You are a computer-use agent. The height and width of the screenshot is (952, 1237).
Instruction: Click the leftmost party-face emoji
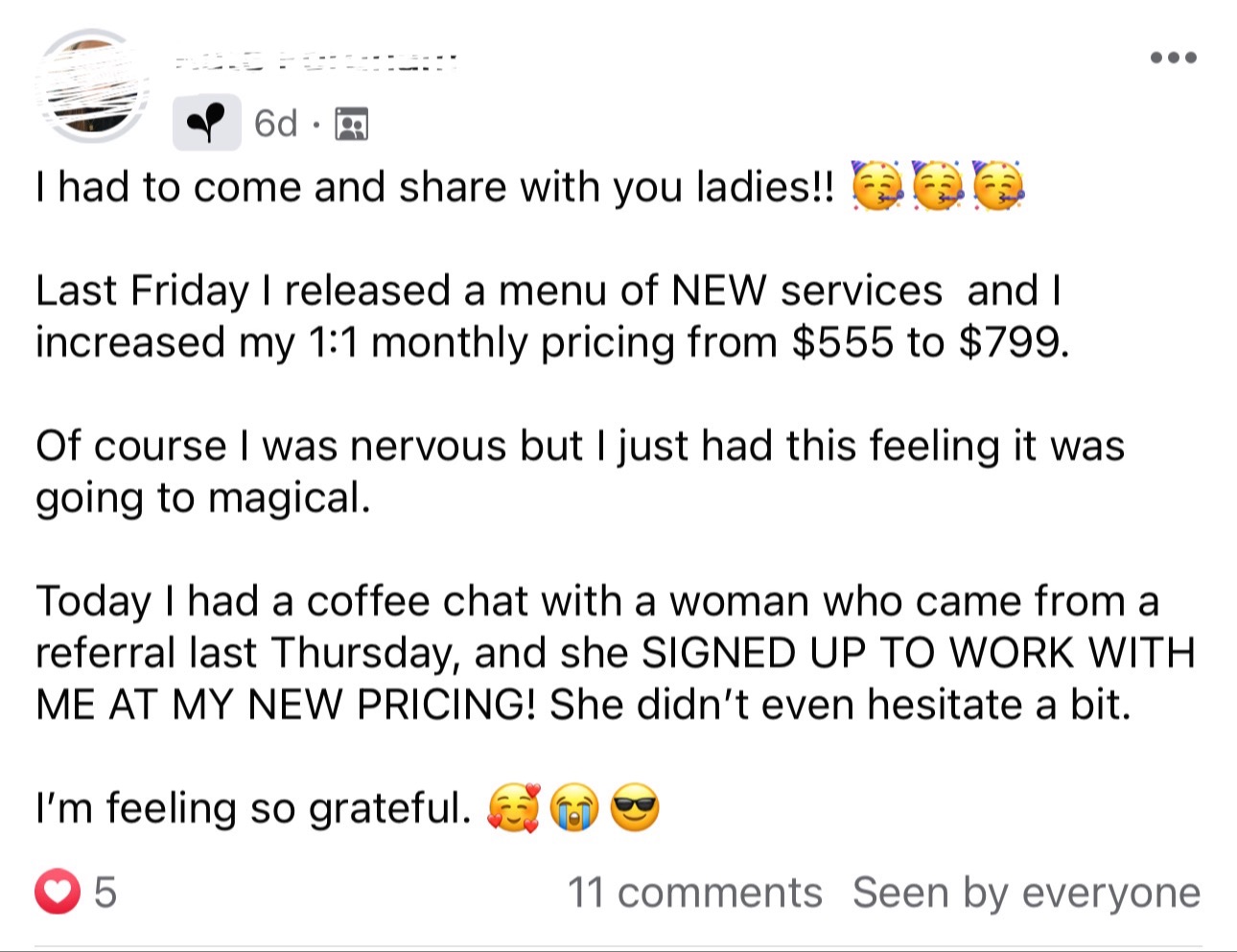click(x=876, y=186)
